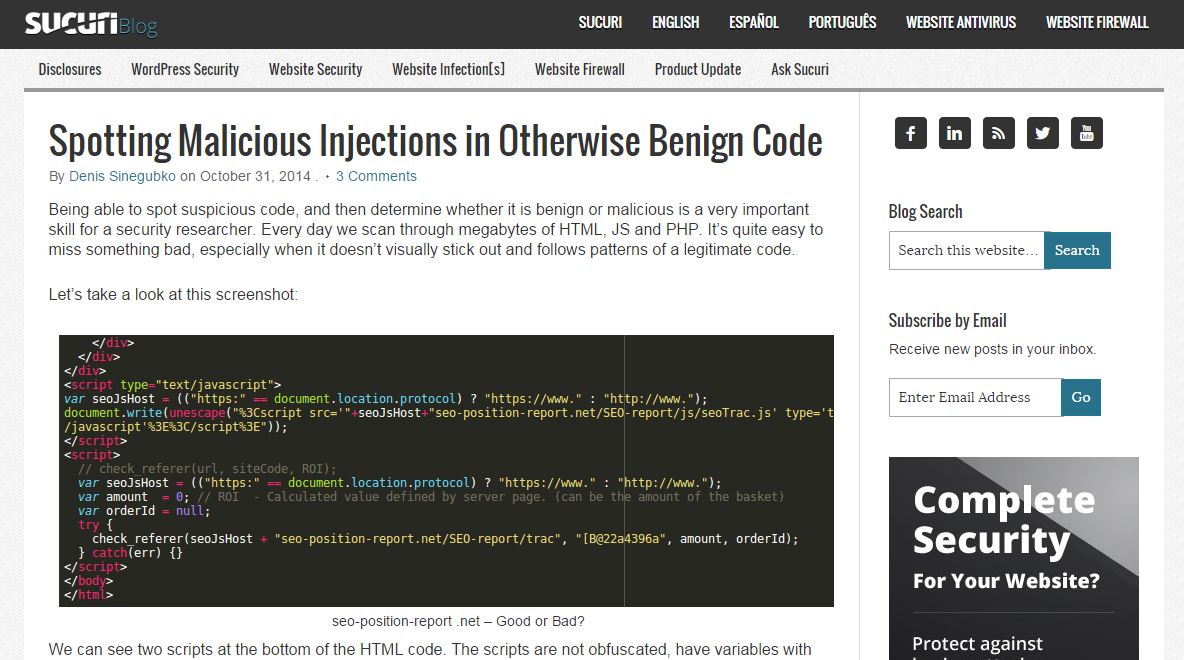Image resolution: width=1184 pixels, height=660 pixels.
Task: Click the 'Subscribe by Email' heading
Action: (x=947, y=321)
